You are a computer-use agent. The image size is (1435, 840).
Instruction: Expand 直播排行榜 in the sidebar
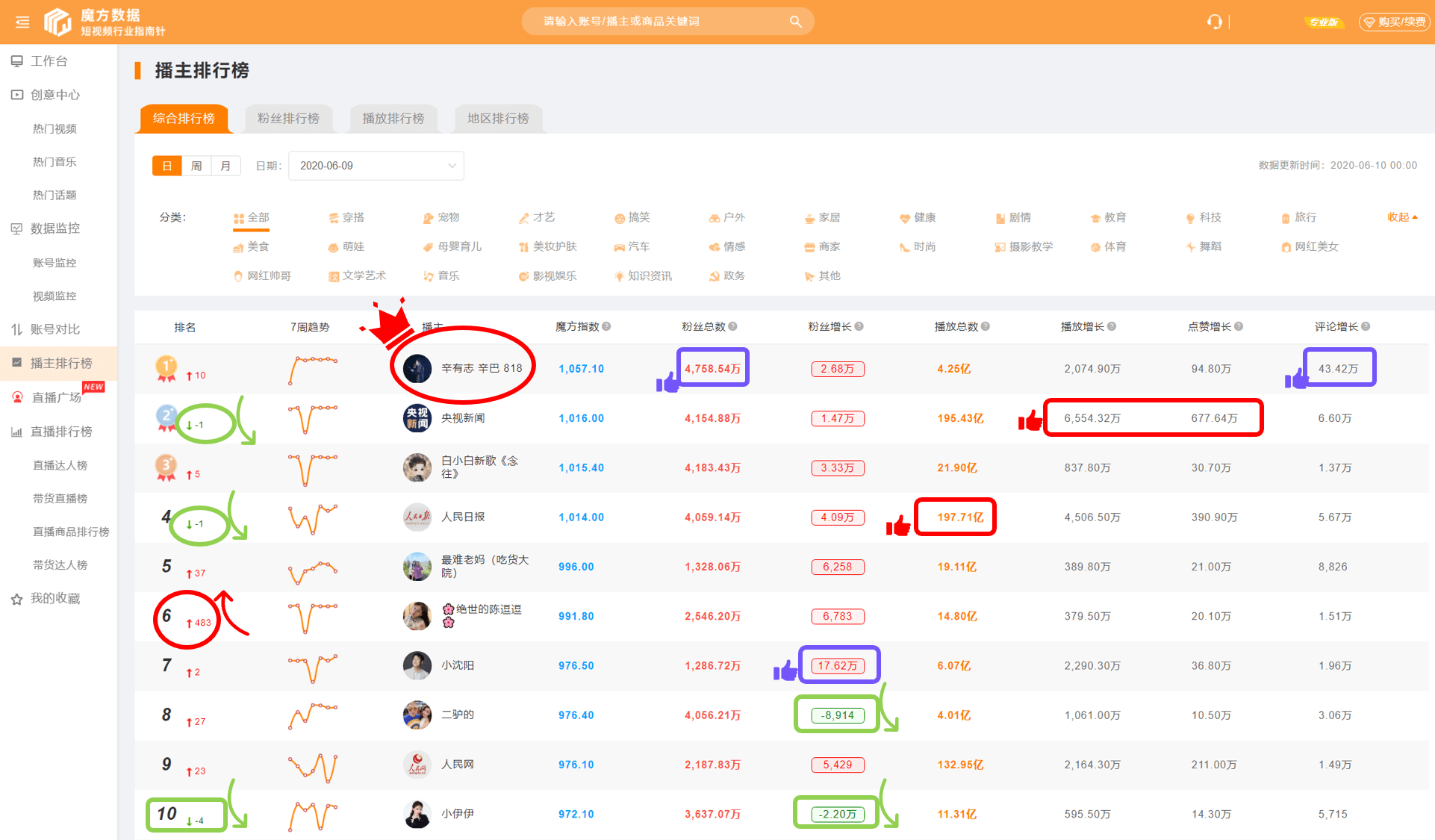coord(60,432)
